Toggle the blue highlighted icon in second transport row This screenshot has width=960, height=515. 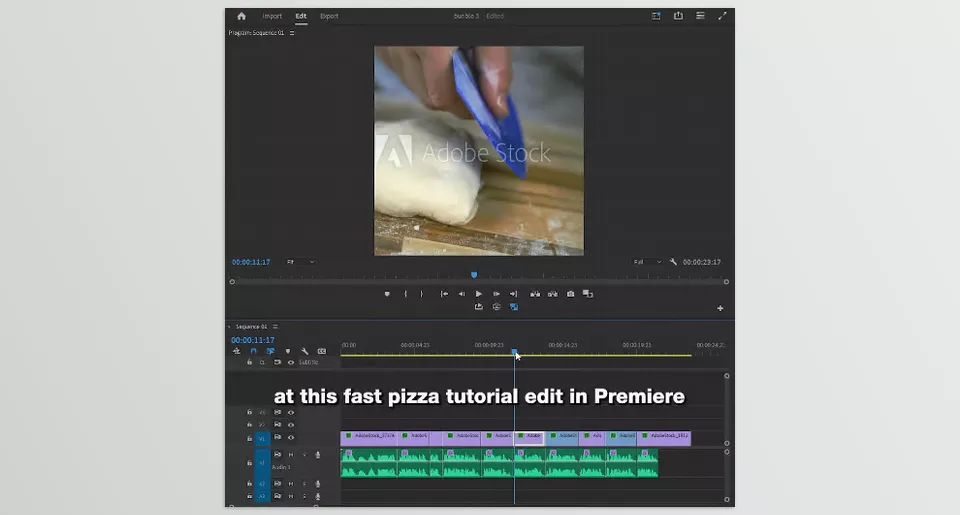pyautogui.click(x=514, y=307)
